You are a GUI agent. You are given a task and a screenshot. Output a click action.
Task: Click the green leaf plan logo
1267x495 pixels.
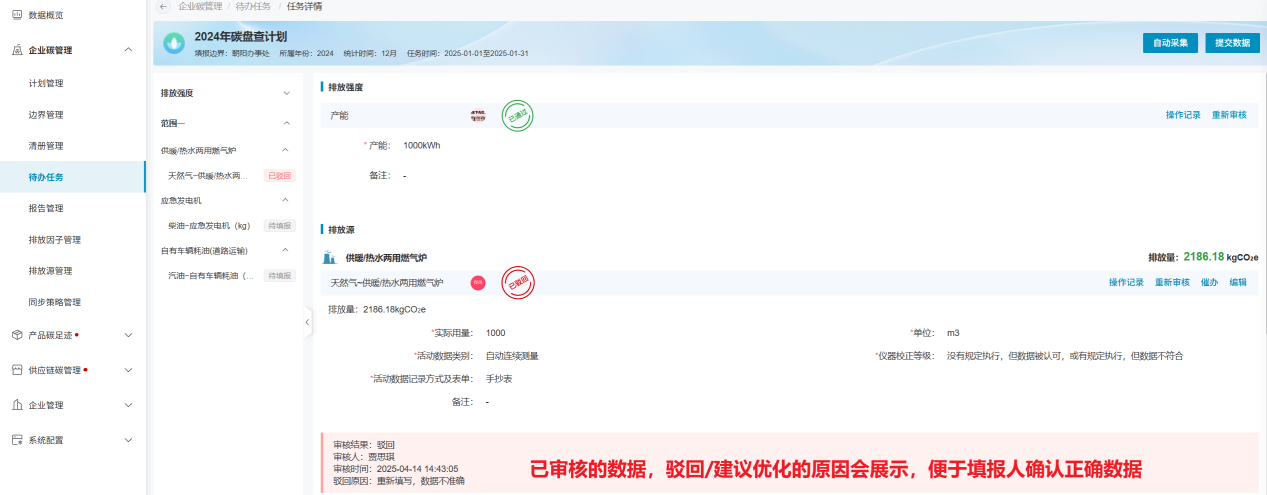click(x=174, y=43)
